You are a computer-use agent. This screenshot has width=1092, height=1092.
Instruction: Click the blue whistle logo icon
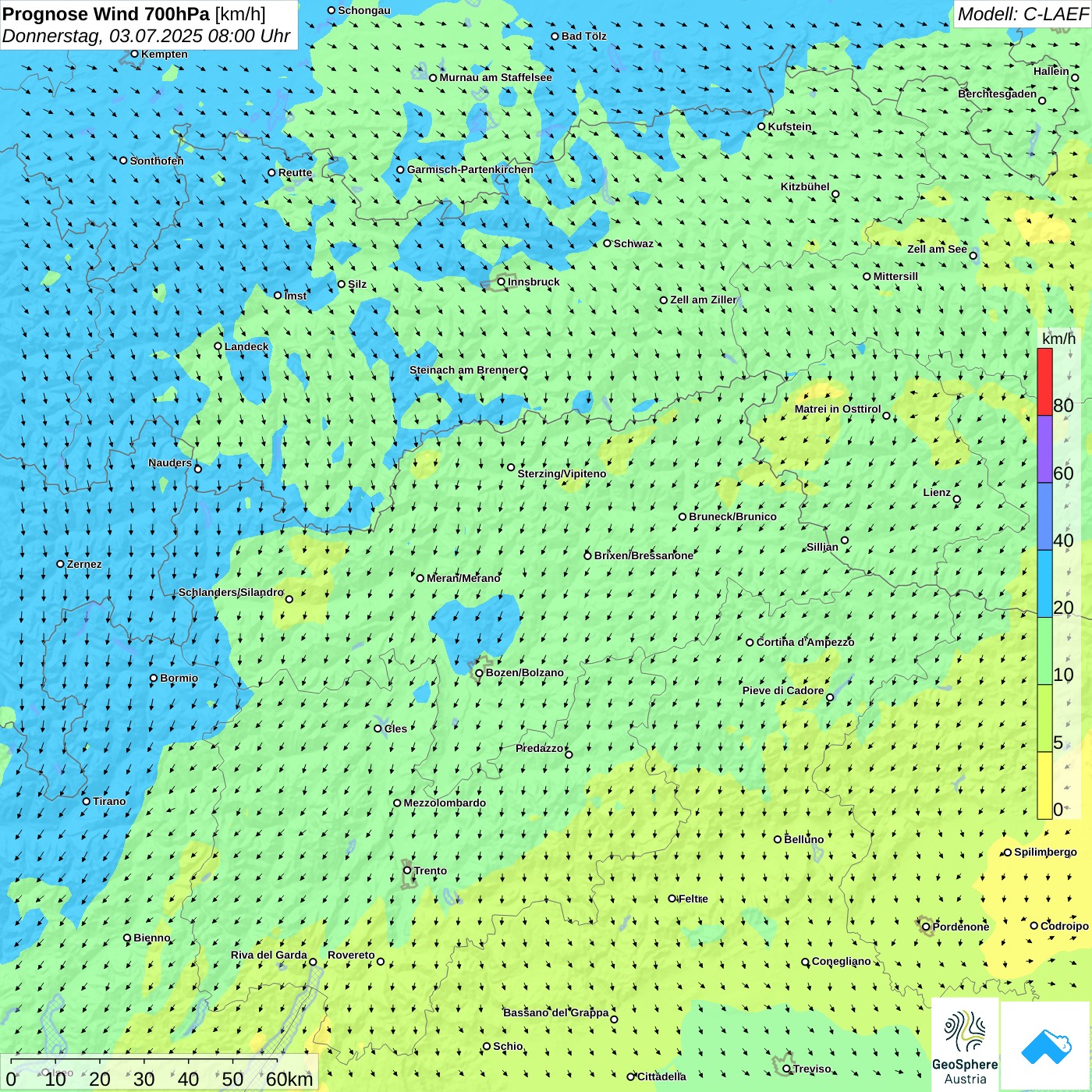pos(1046,1047)
